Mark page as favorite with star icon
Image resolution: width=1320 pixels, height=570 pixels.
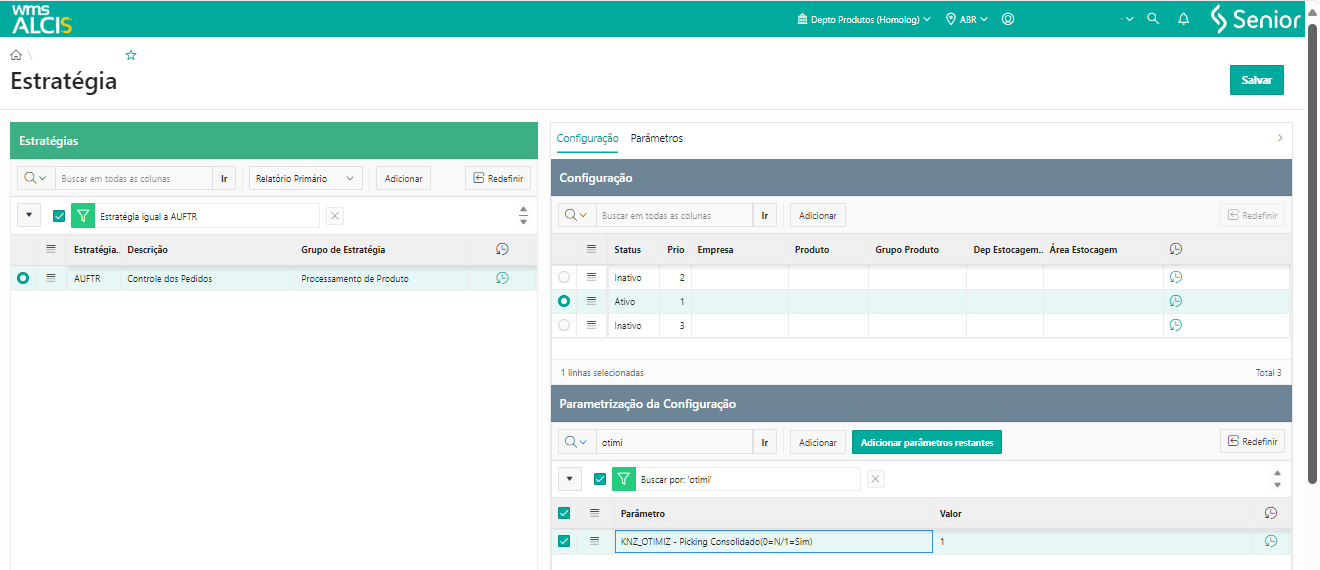click(131, 55)
